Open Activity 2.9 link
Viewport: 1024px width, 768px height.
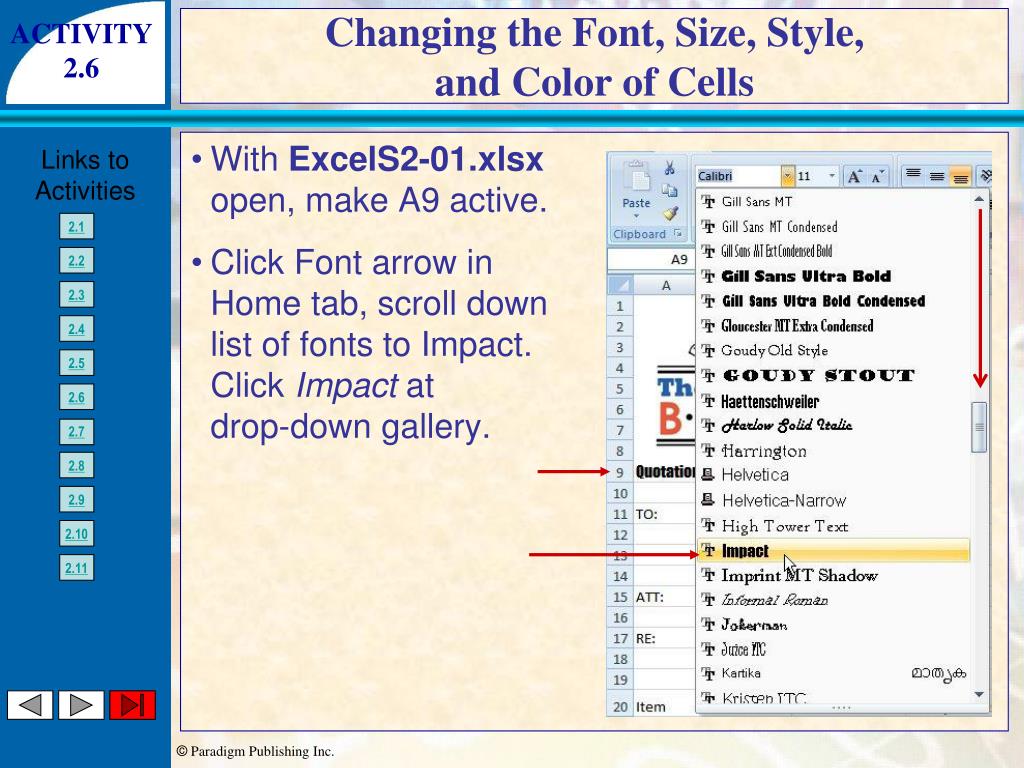(x=76, y=500)
